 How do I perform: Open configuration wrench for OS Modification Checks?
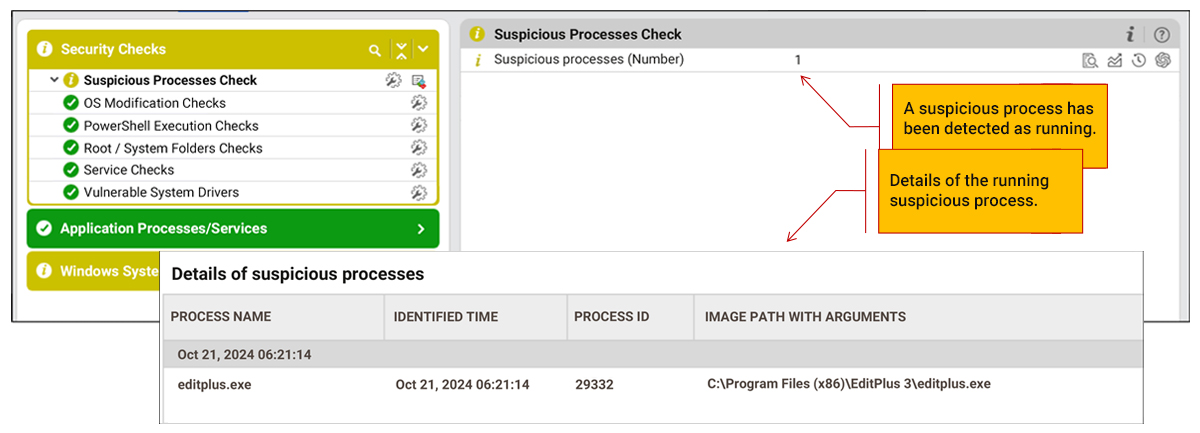(419, 103)
